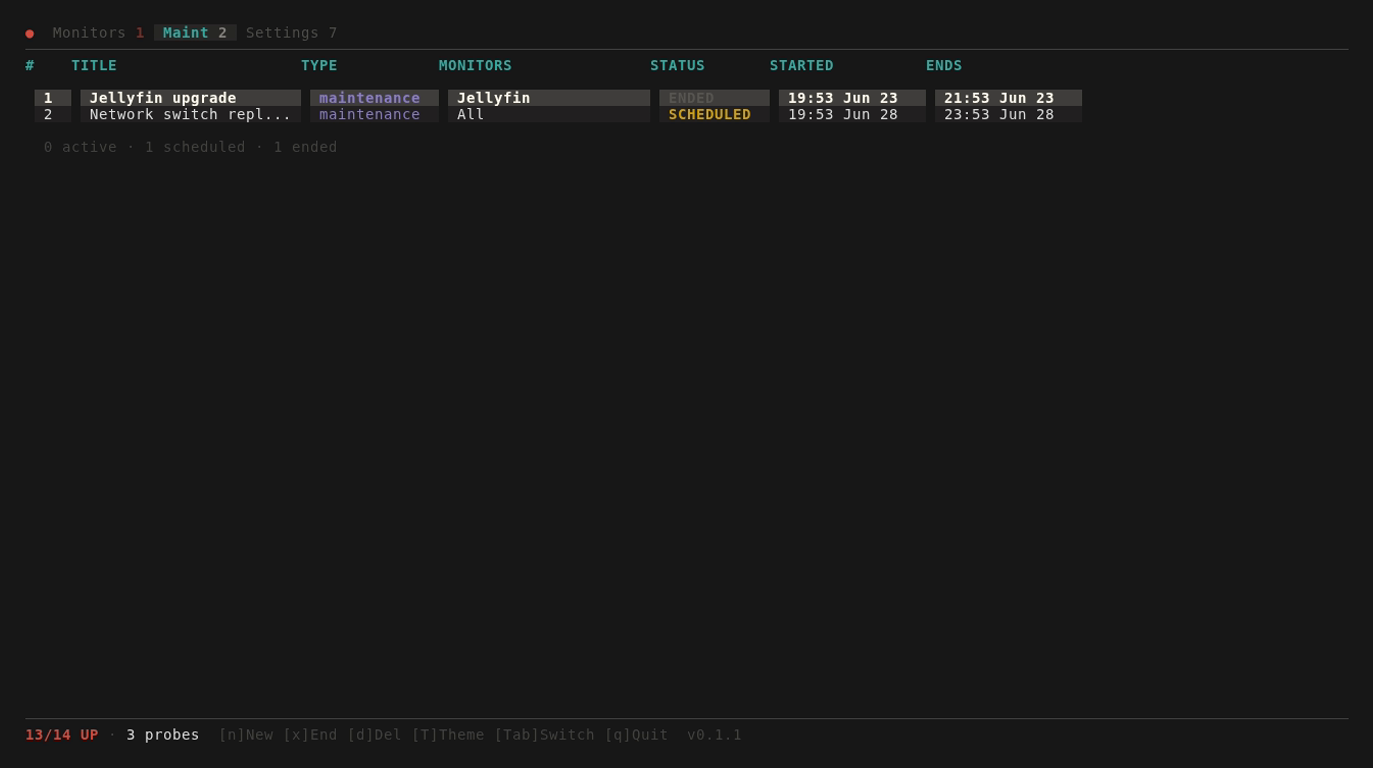
Task: Click the active/scheduled/ended summary line
Action: (190, 147)
